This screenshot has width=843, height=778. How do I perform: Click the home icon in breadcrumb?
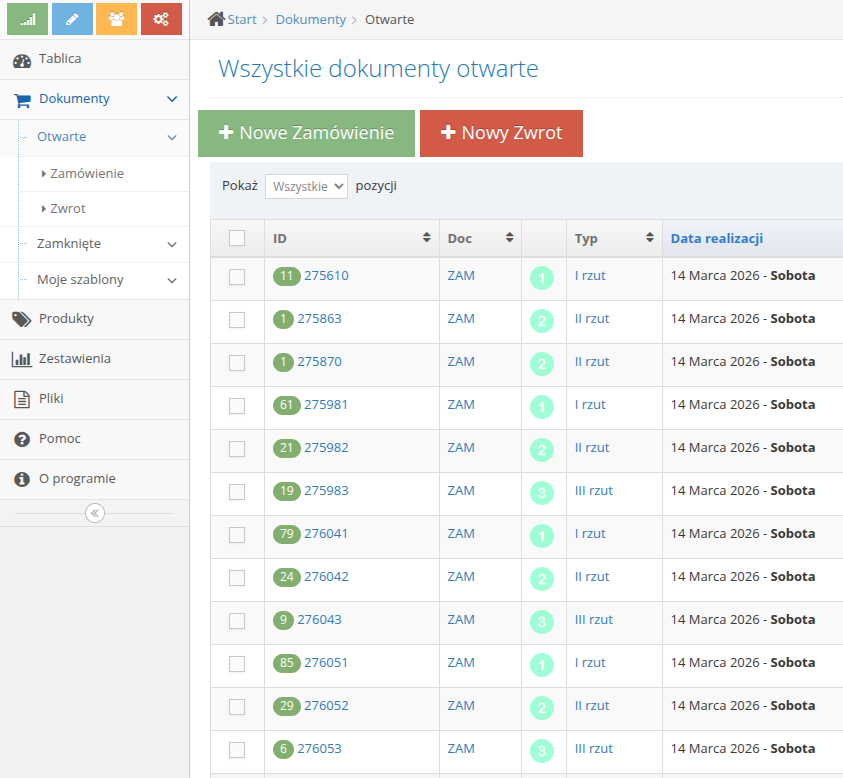pyautogui.click(x=215, y=19)
